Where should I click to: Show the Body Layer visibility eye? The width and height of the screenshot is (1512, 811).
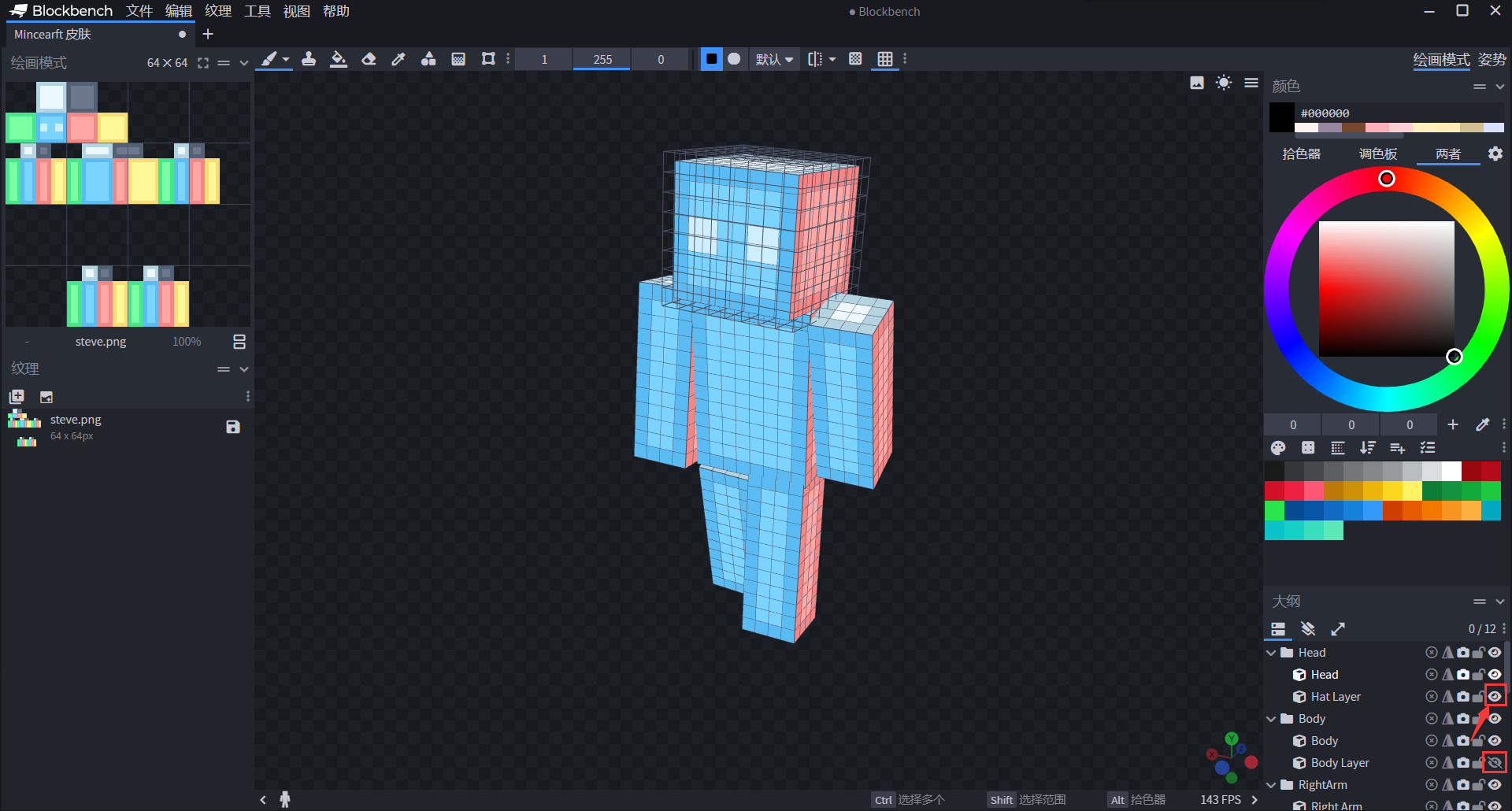point(1495,763)
